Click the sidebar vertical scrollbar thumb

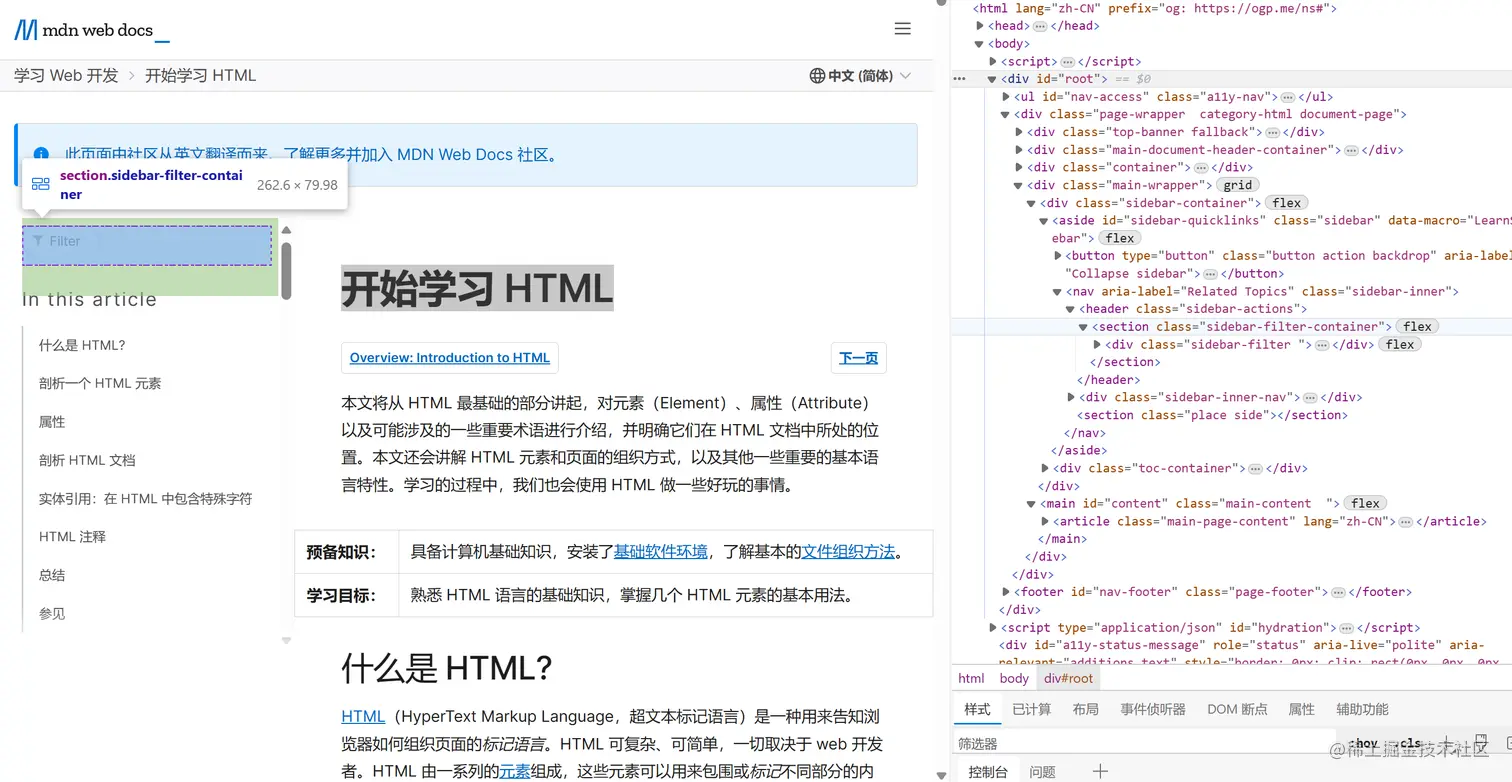(x=286, y=270)
